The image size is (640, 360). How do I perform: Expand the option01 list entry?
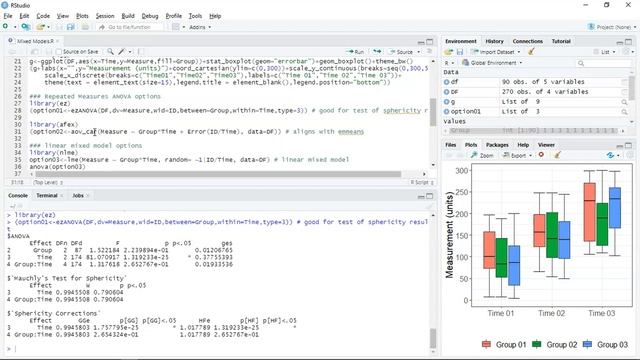447,111
